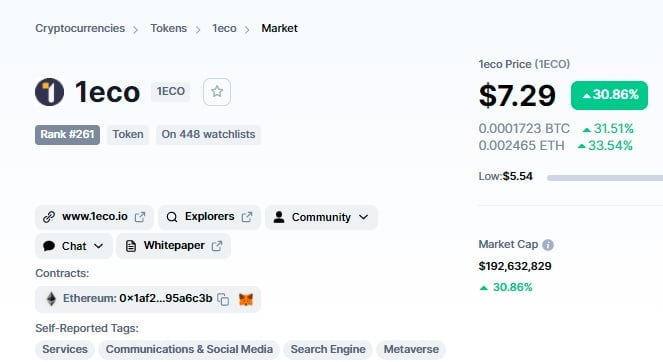Click the Ethereum contract address 0x1af2...95a6c3b

pyautogui.click(x=166, y=299)
